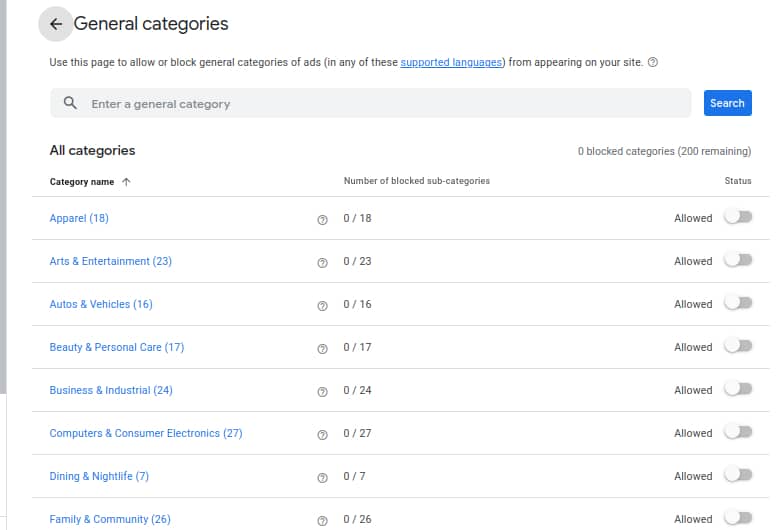Click help icon in Autos & Vehicles row
Screen dimensions: 781x530
pyautogui.click(x=322, y=305)
